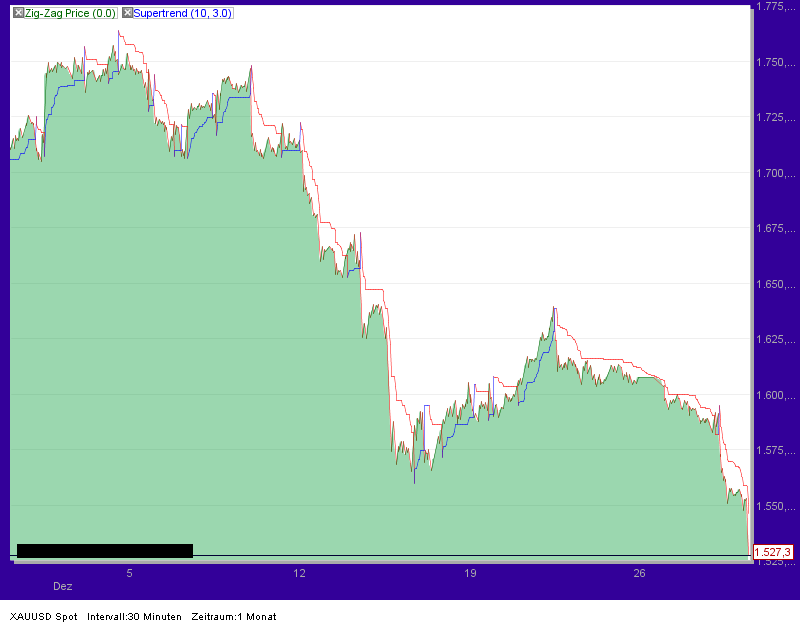Remove the Supertrend indicator
800x625 pixels.
tap(128, 12)
